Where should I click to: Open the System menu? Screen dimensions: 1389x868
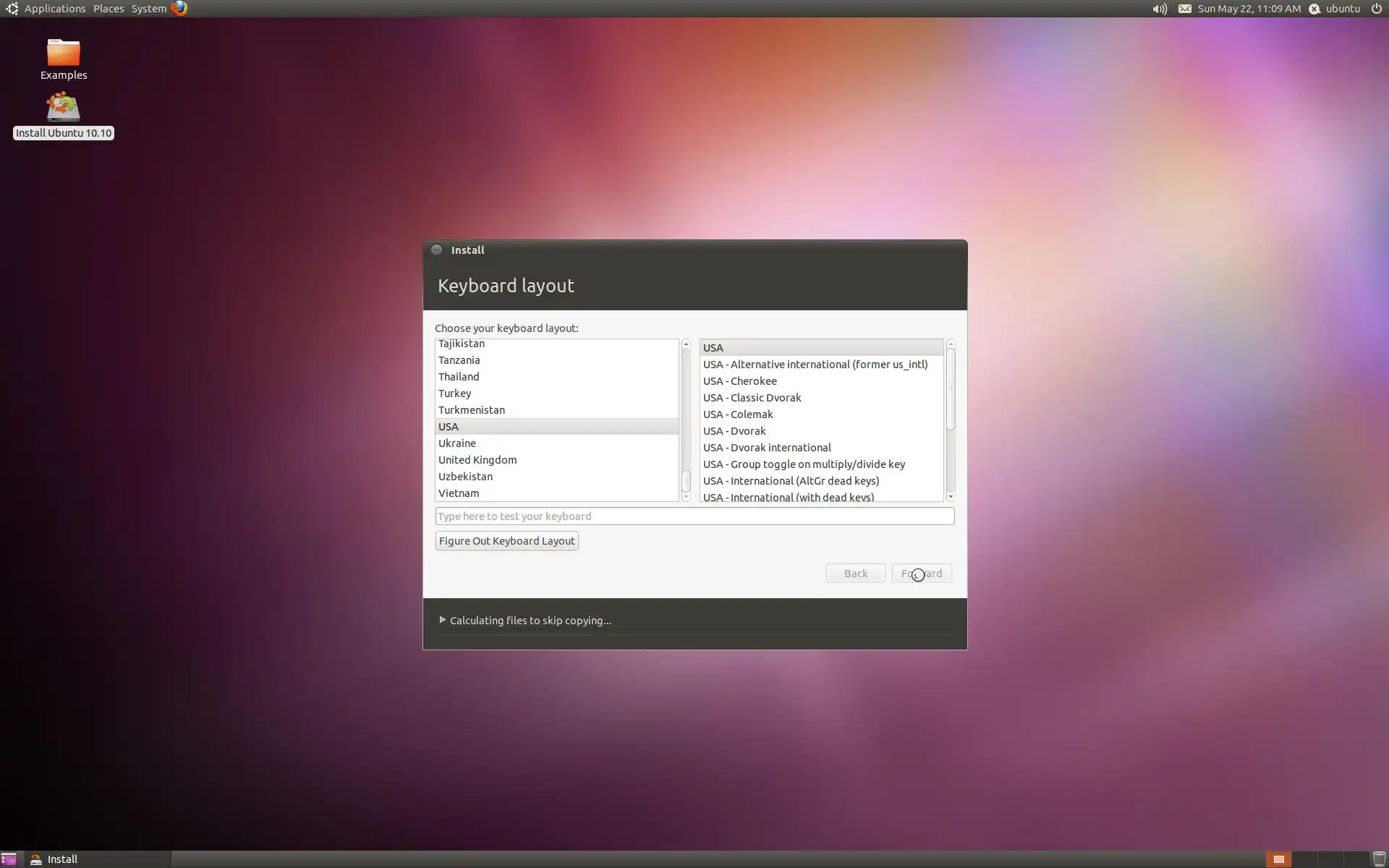click(149, 9)
